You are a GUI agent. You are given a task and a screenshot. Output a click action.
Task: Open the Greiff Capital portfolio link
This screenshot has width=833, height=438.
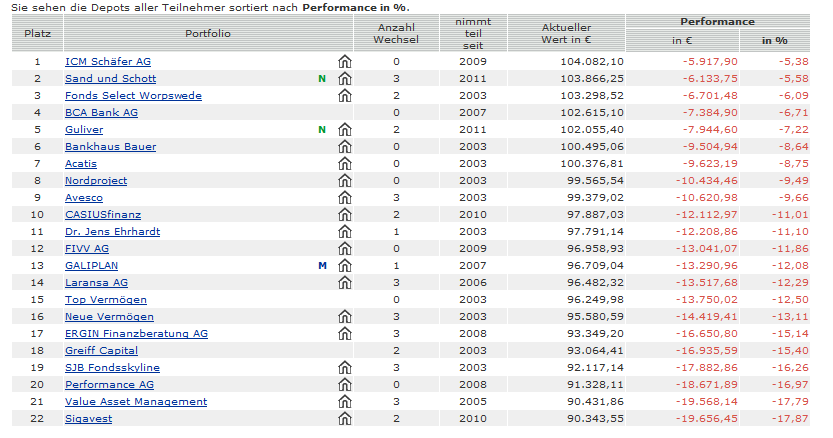click(x=103, y=351)
